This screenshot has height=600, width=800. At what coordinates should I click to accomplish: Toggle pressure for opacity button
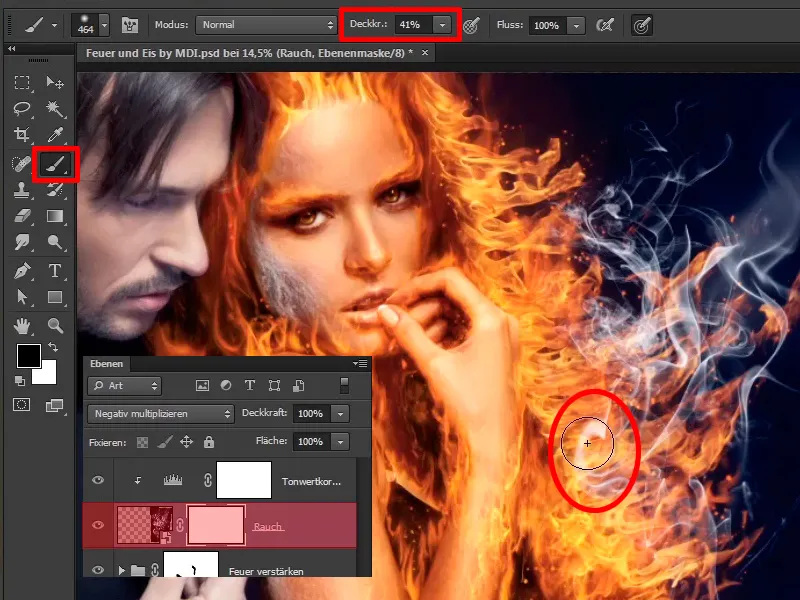pyautogui.click(x=471, y=25)
